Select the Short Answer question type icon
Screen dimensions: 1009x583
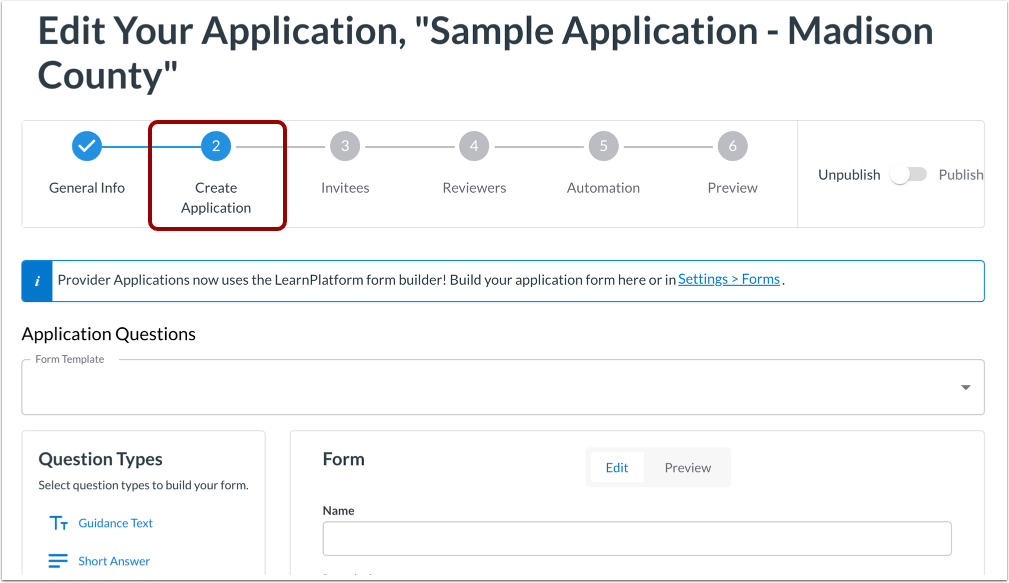tap(58, 560)
